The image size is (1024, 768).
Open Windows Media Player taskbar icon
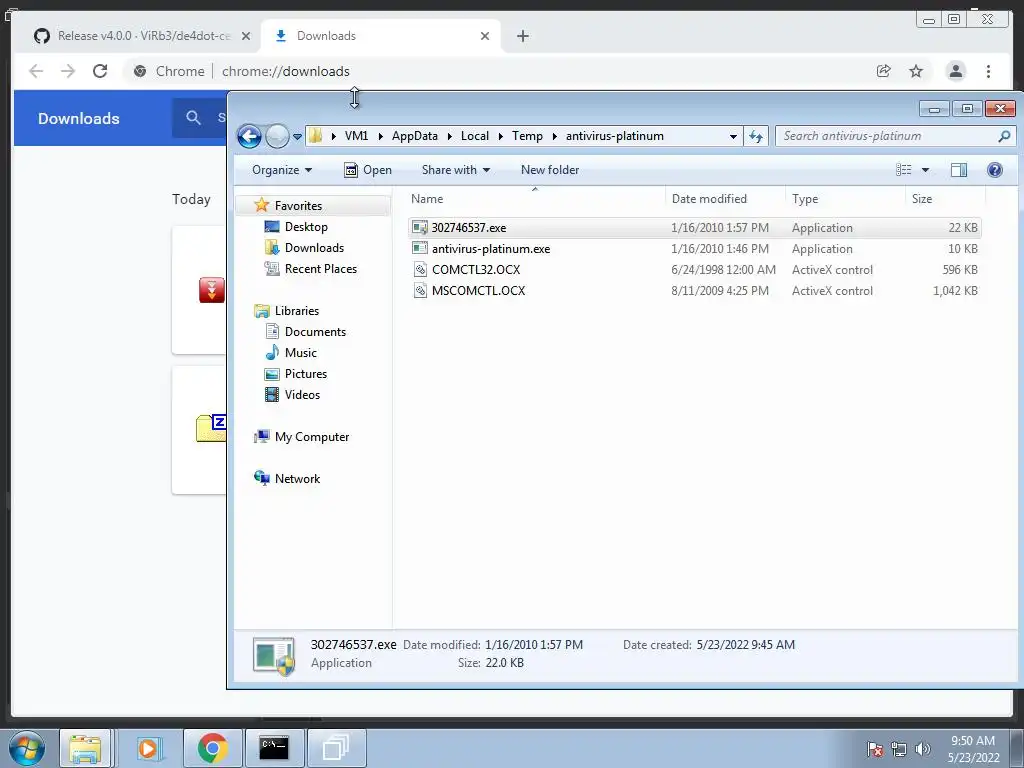(148, 748)
